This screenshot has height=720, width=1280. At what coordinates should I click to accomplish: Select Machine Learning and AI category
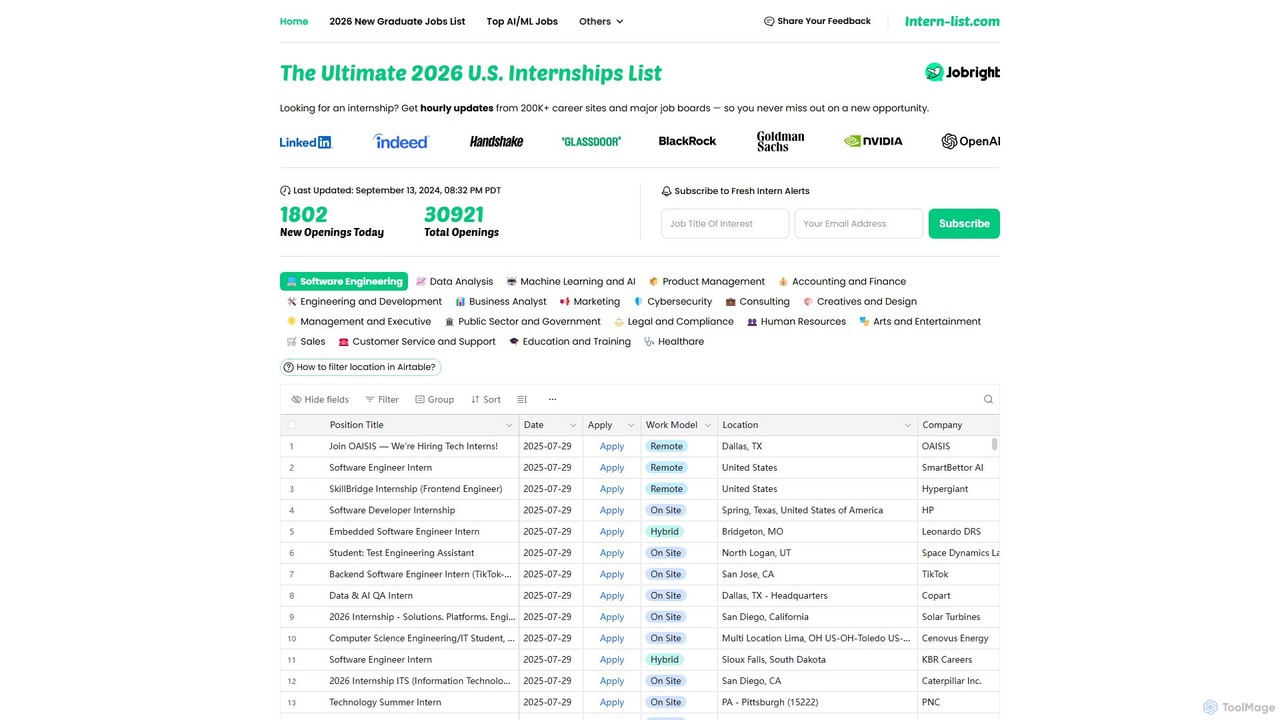(571, 281)
